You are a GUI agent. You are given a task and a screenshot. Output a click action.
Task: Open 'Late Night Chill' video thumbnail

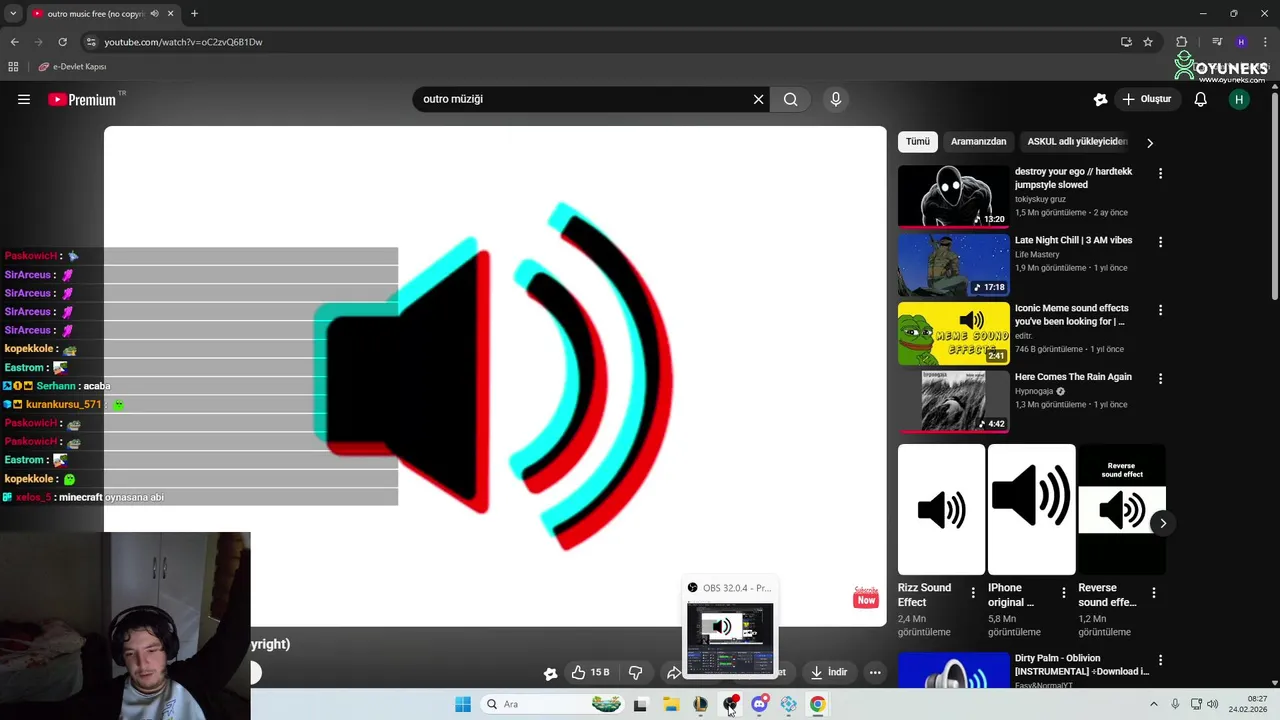coord(953,265)
